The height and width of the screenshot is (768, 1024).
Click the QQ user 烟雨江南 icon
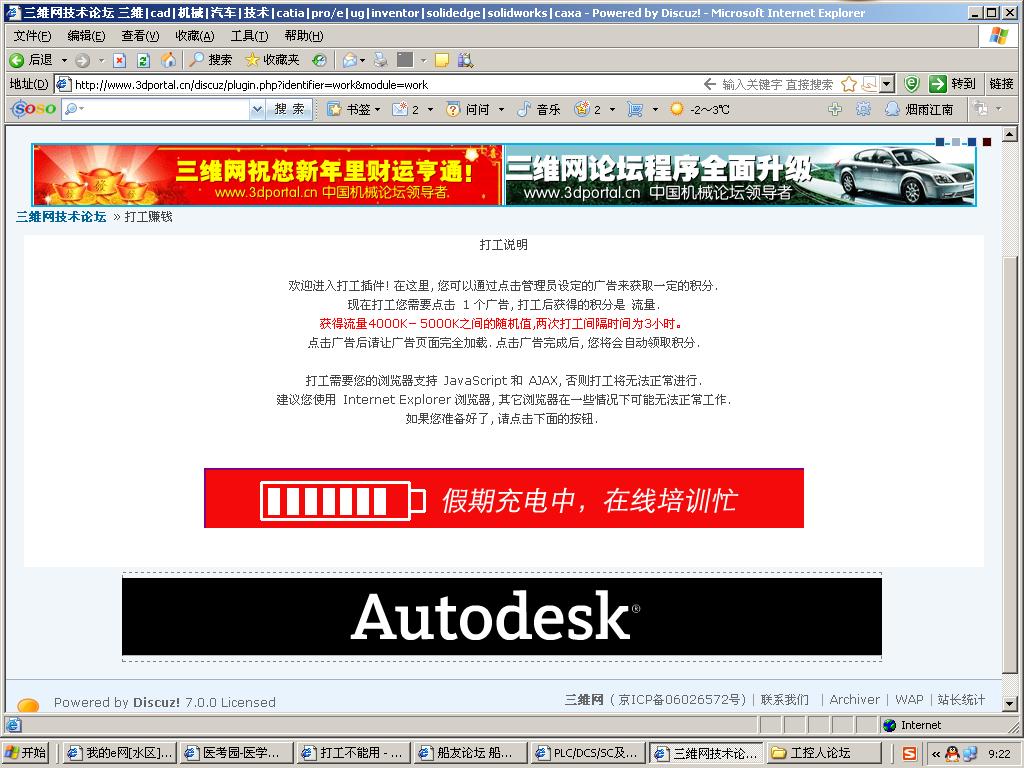(892, 109)
